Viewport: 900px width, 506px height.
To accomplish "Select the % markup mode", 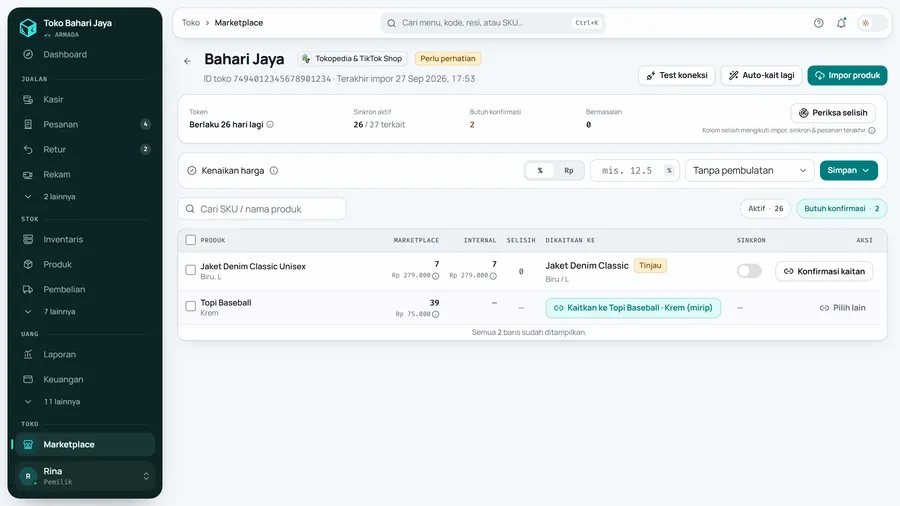I will pyautogui.click(x=540, y=170).
